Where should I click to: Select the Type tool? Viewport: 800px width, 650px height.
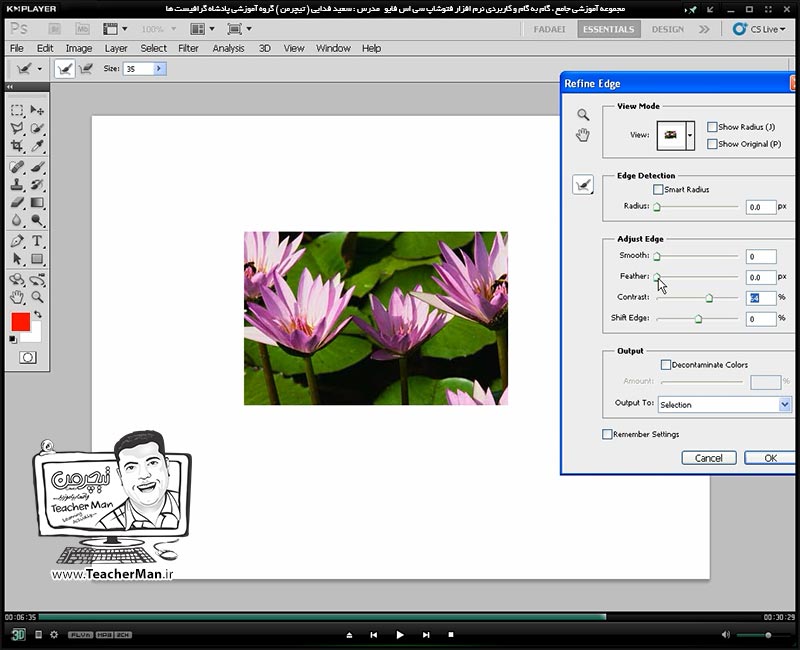tap(37, 241)
